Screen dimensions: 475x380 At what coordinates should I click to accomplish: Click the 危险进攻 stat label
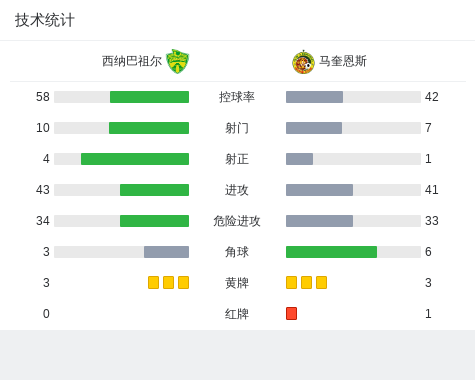[237, 221]
